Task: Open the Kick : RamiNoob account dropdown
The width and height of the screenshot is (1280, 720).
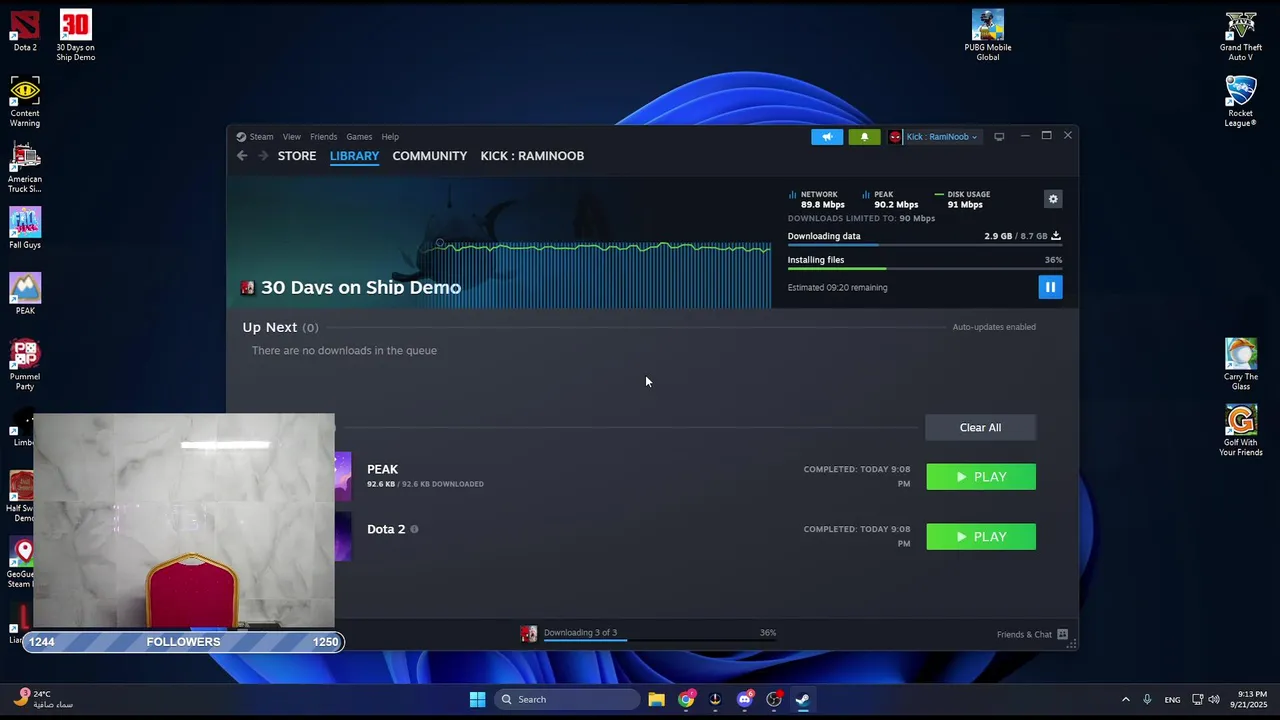Action: point(941,137)
